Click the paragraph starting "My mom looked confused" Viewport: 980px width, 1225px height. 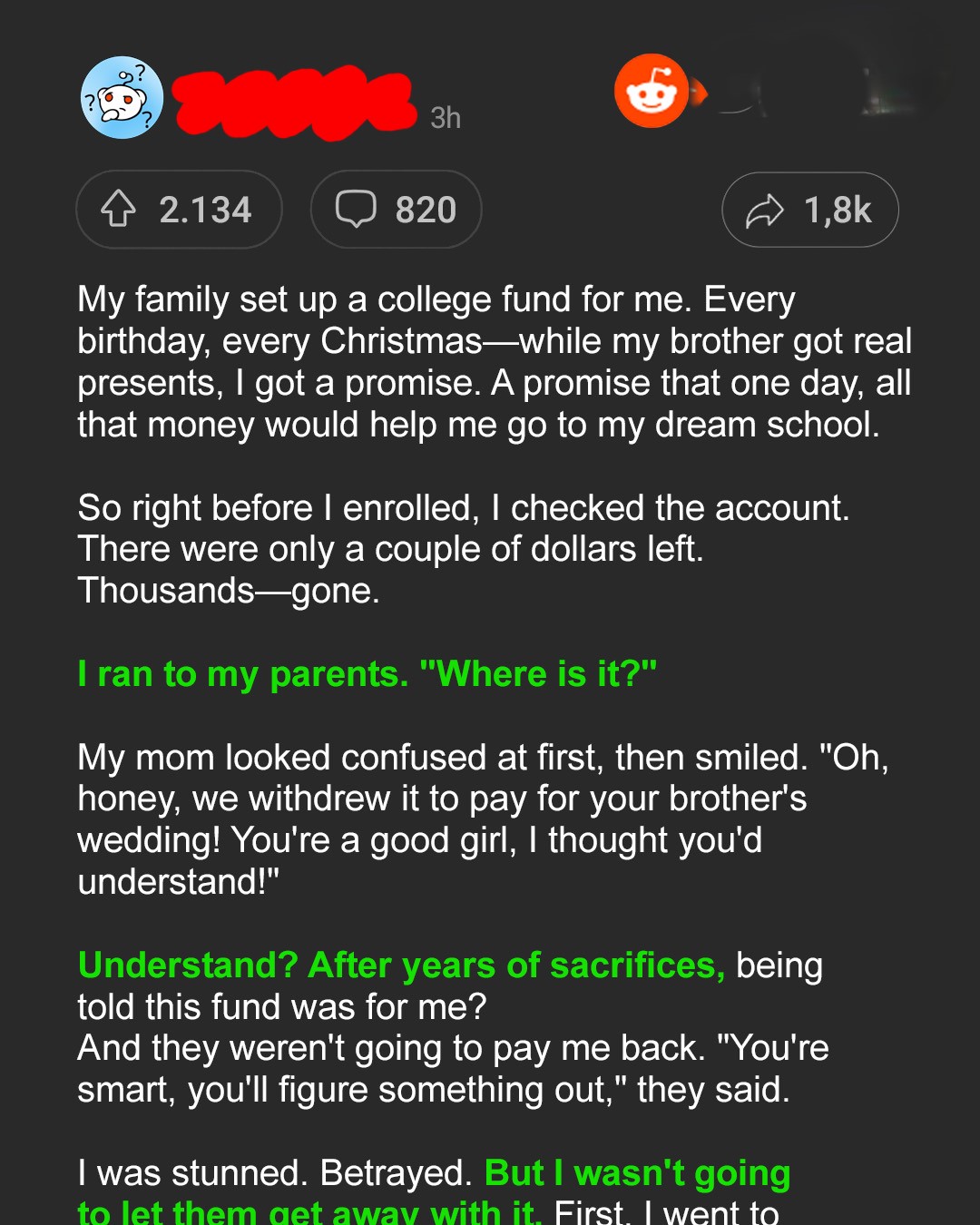pyautogui.click(x=483, y=819)
